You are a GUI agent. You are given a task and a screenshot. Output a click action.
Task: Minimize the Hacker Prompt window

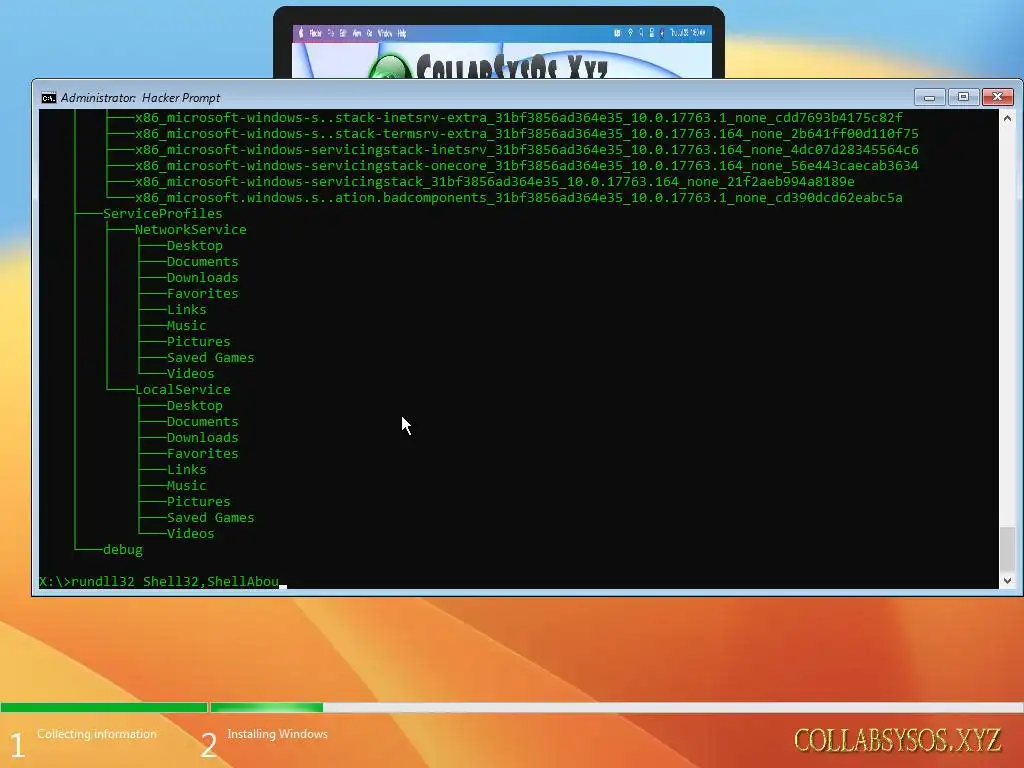point(929,97)
